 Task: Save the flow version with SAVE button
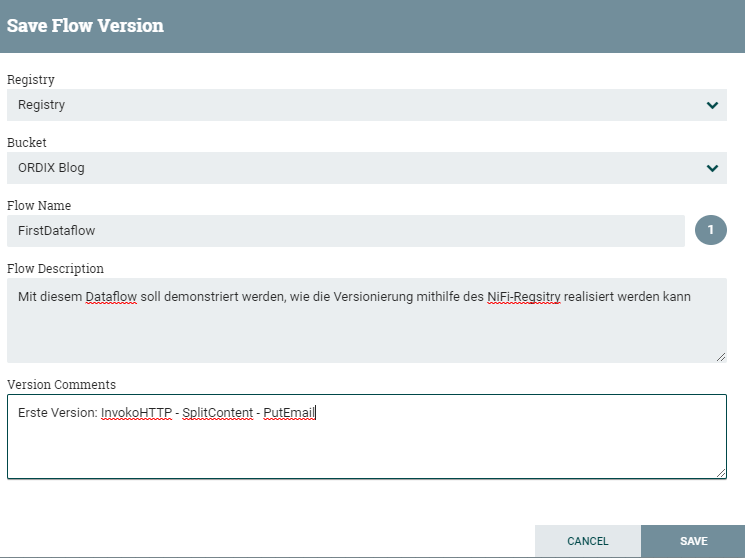pyautogui.click(x=693, y=541)
